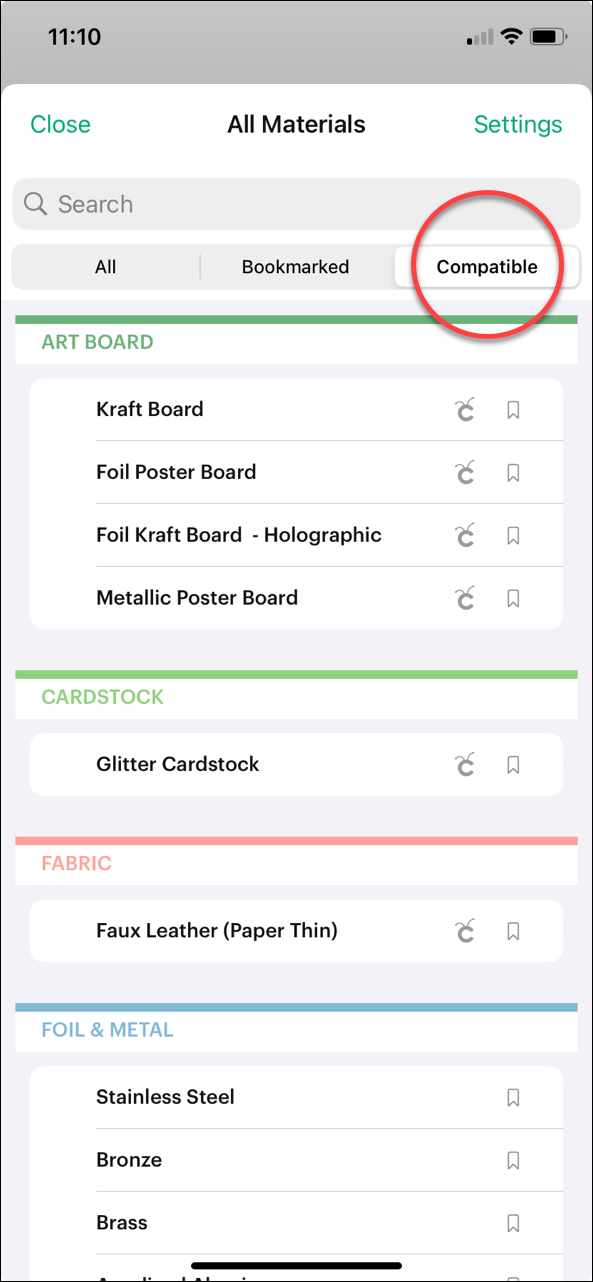The height and width of the screenshot is (1282, 593).
Task: Tap the cut settings icon for Foil Poster Board
Action: pos(464,472)
